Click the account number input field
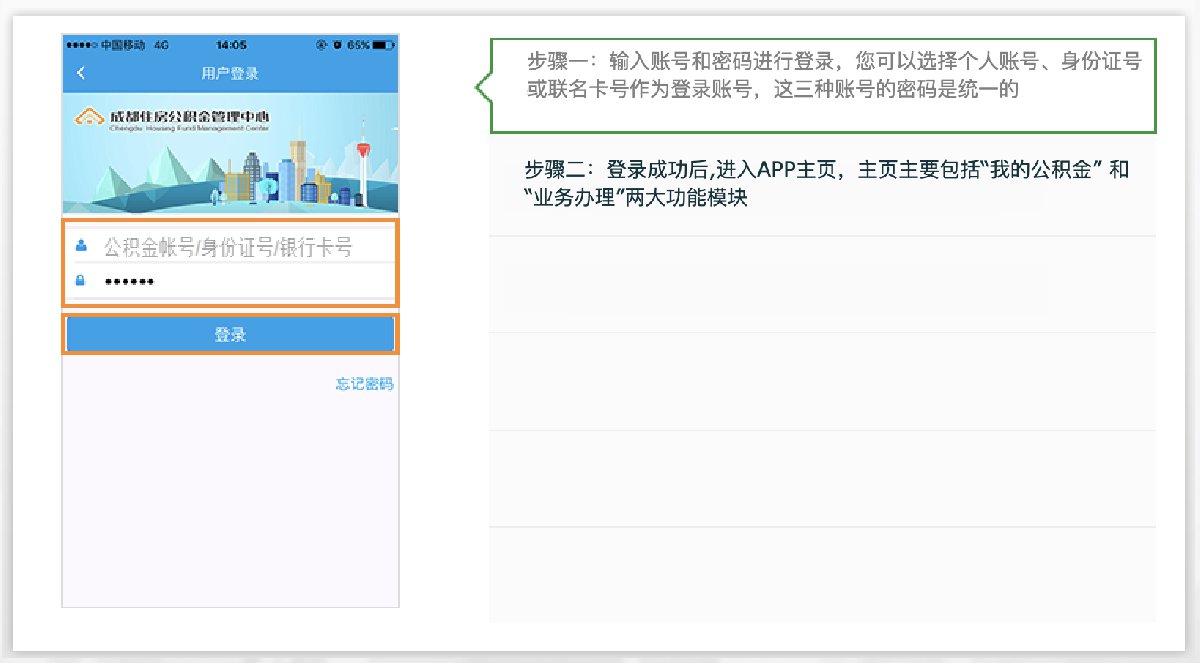Image resolution: width=1200 pixels, height=663 pixels. pos(230,247)
